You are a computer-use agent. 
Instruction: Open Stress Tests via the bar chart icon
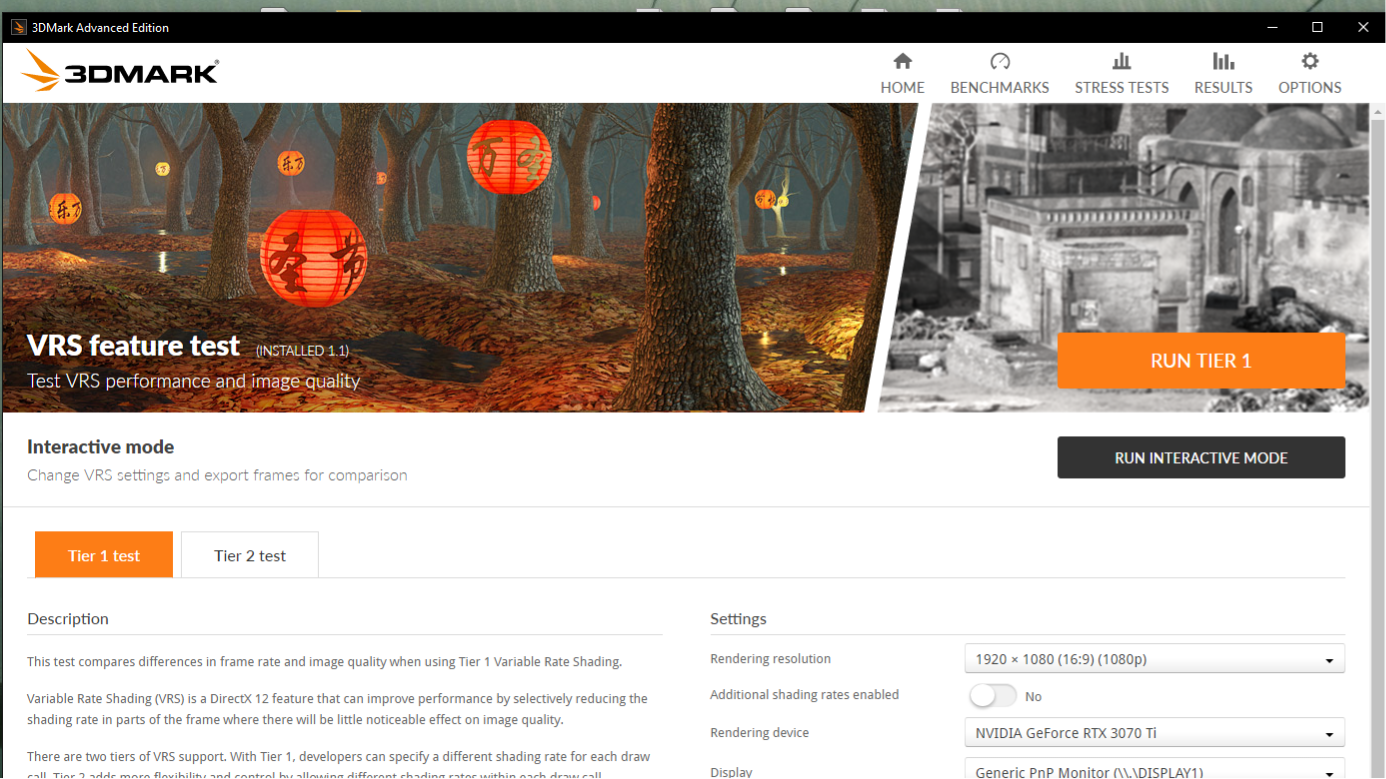(1121, 62)
